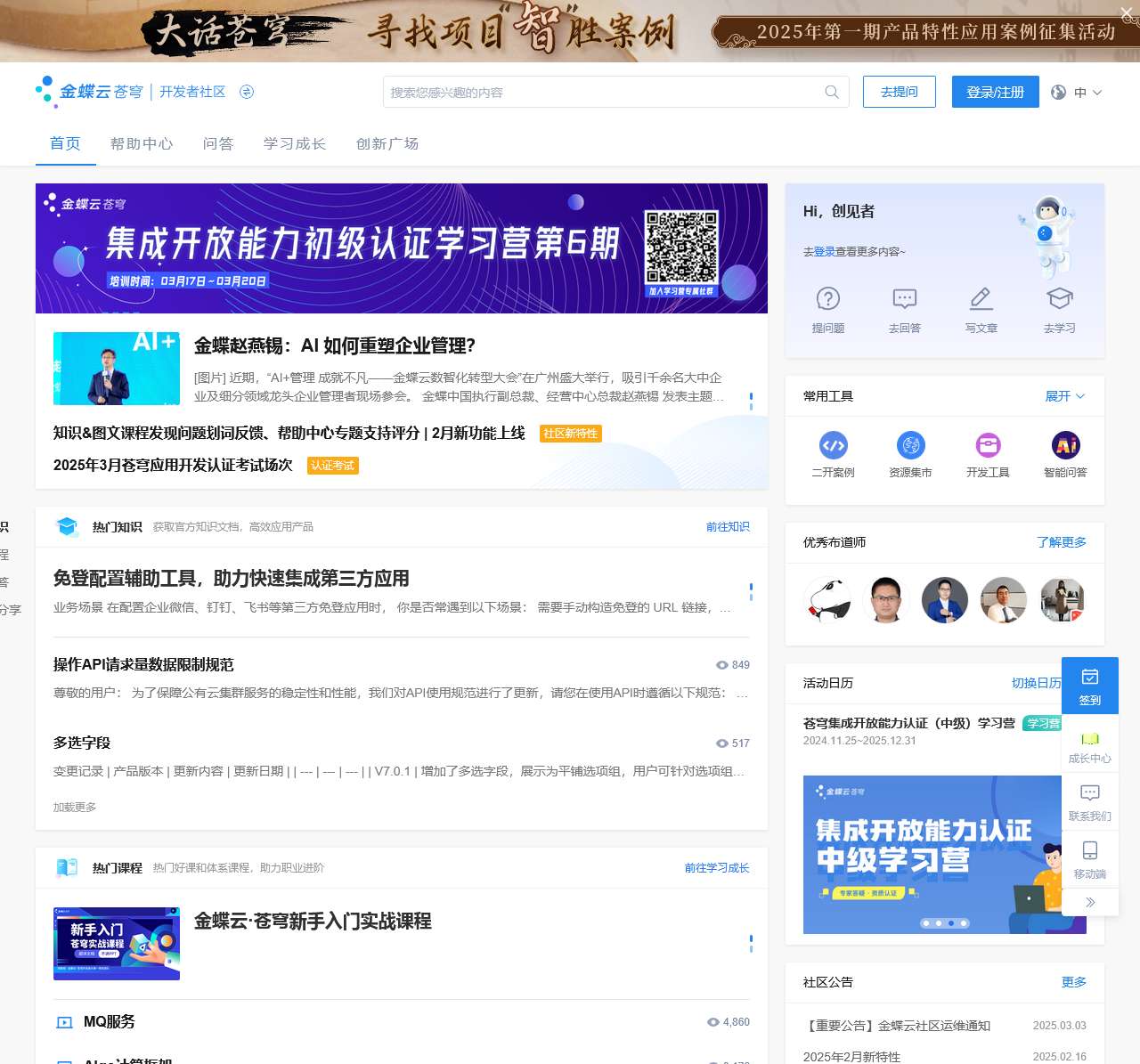
Task: Expand the 常用工具 panel via 展开 chevron
Action: (1064, 396)
